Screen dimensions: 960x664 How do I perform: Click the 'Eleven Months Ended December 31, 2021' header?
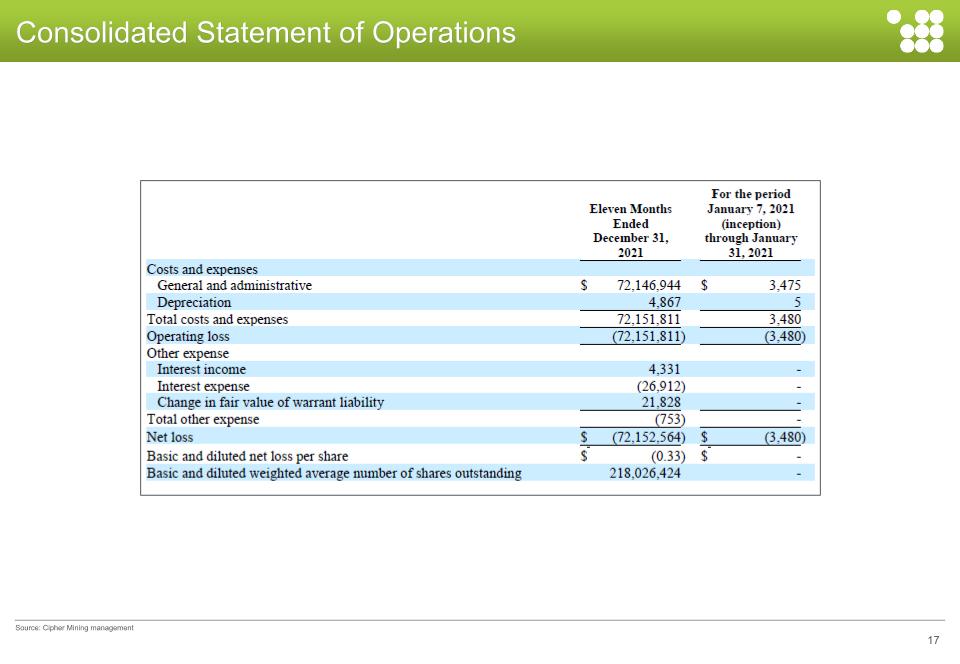click(631, 231)
